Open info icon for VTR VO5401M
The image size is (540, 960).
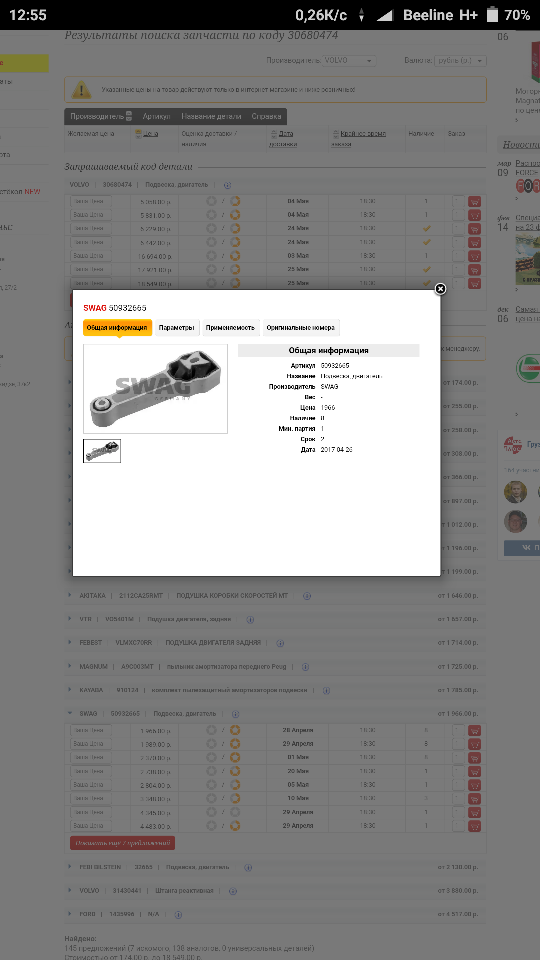250,620
